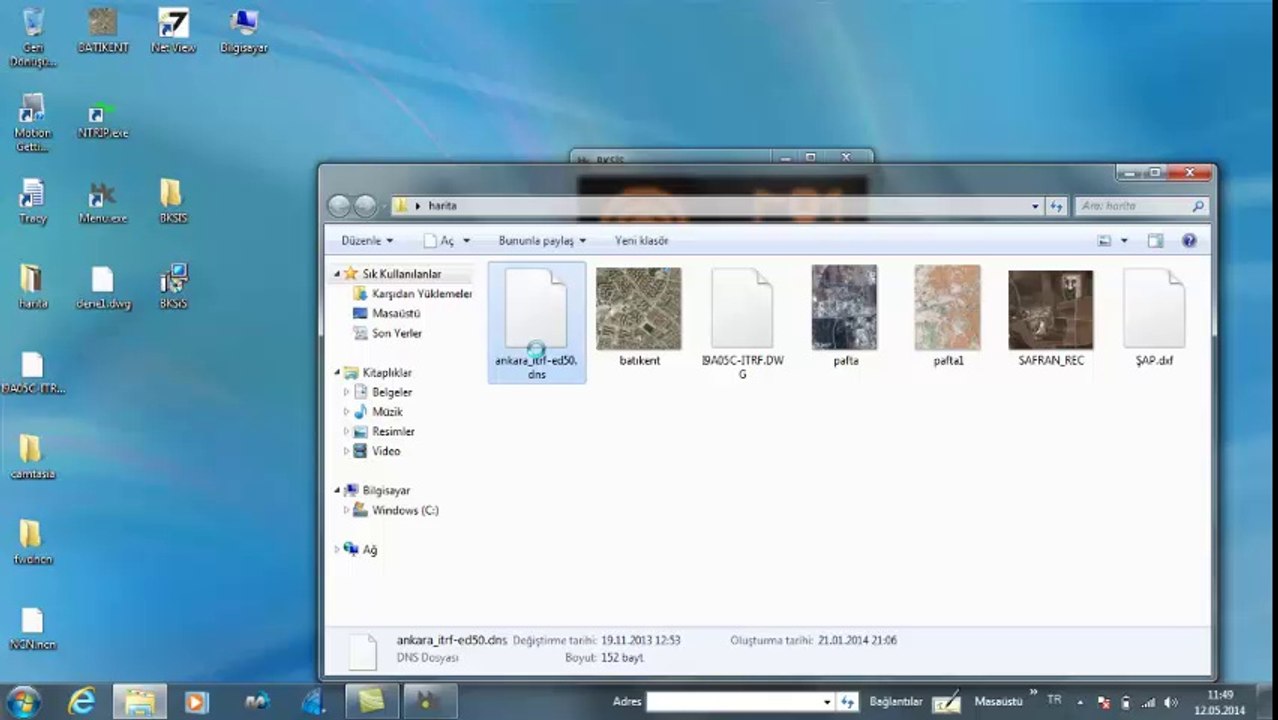Open the address bar history dropdown

(1035, 206)
